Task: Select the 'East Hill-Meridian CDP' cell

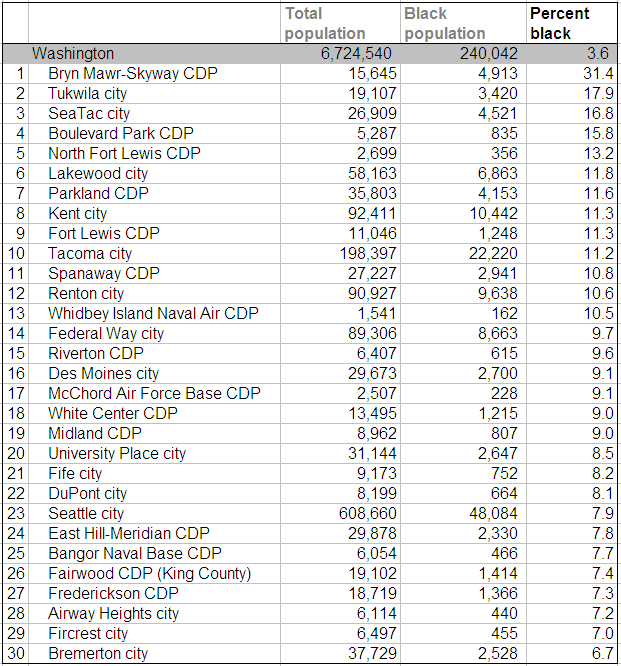Action: 154,533
